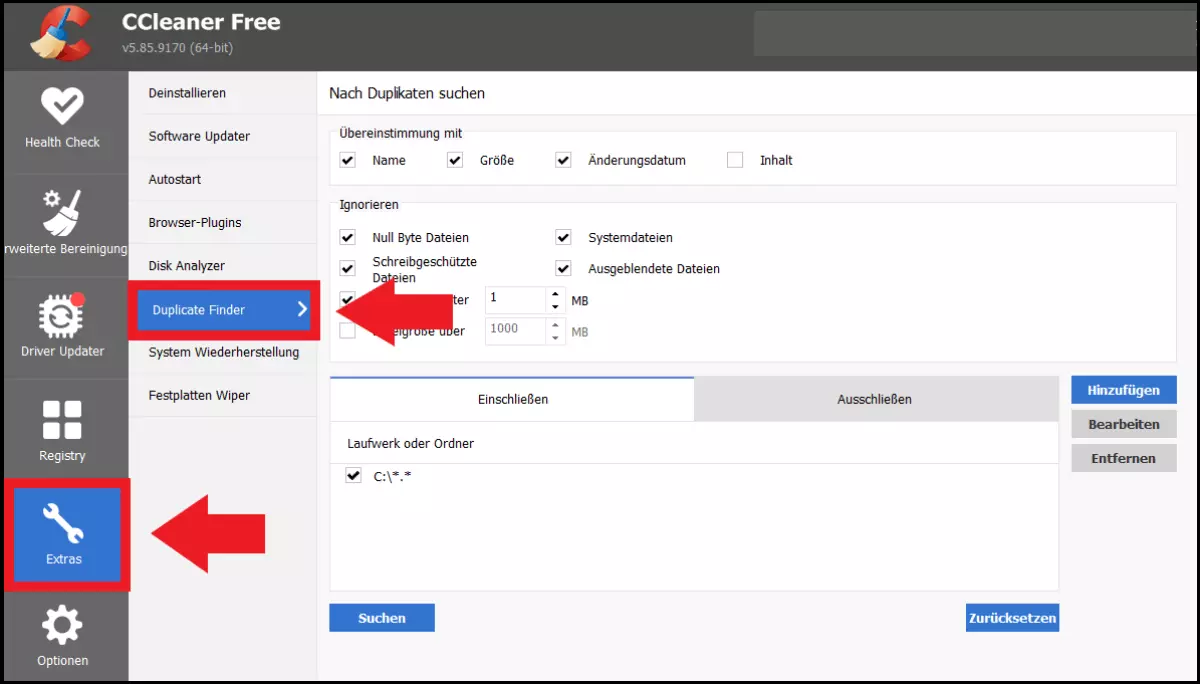This screenshot has height=684, width=1200.
Task: Select the Registry grid icon
Action: point(62,420)
